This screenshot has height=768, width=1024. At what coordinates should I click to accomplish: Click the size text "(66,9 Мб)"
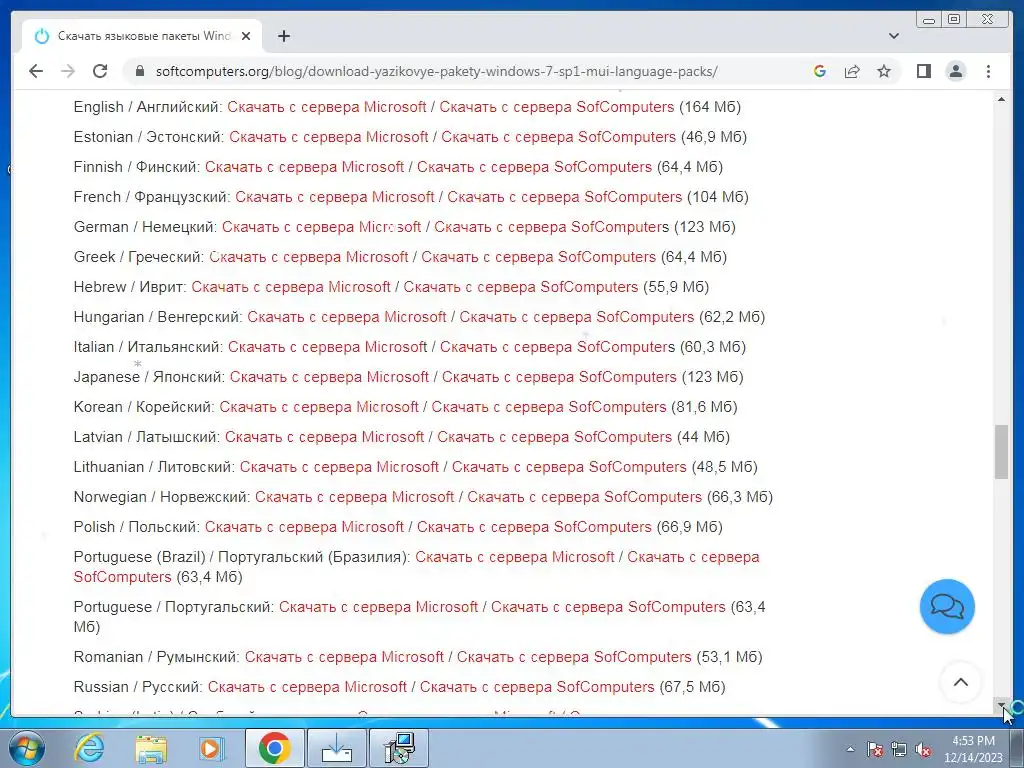(690, 528)
